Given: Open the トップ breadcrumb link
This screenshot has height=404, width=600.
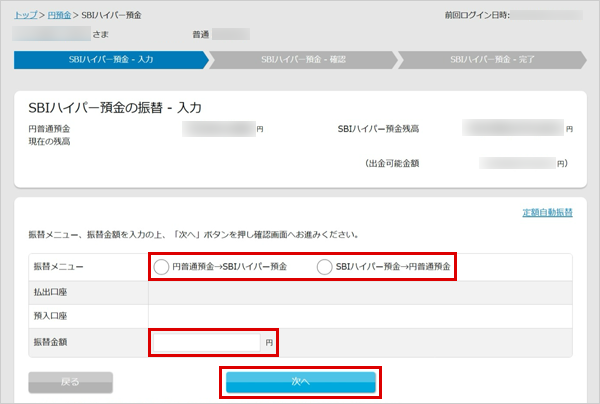Looking at the screenshot, I should (x=26, y=15).
